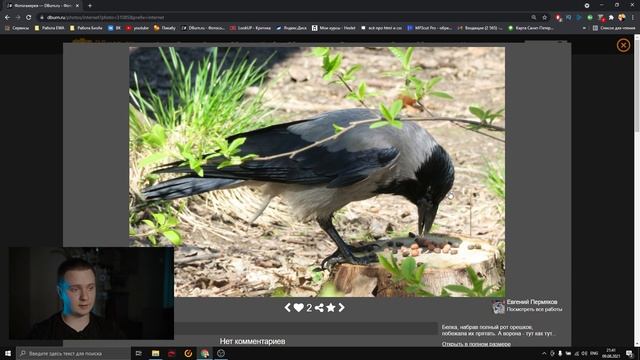Click 'Посмотреть все работы' link

[x=534, y=309]
